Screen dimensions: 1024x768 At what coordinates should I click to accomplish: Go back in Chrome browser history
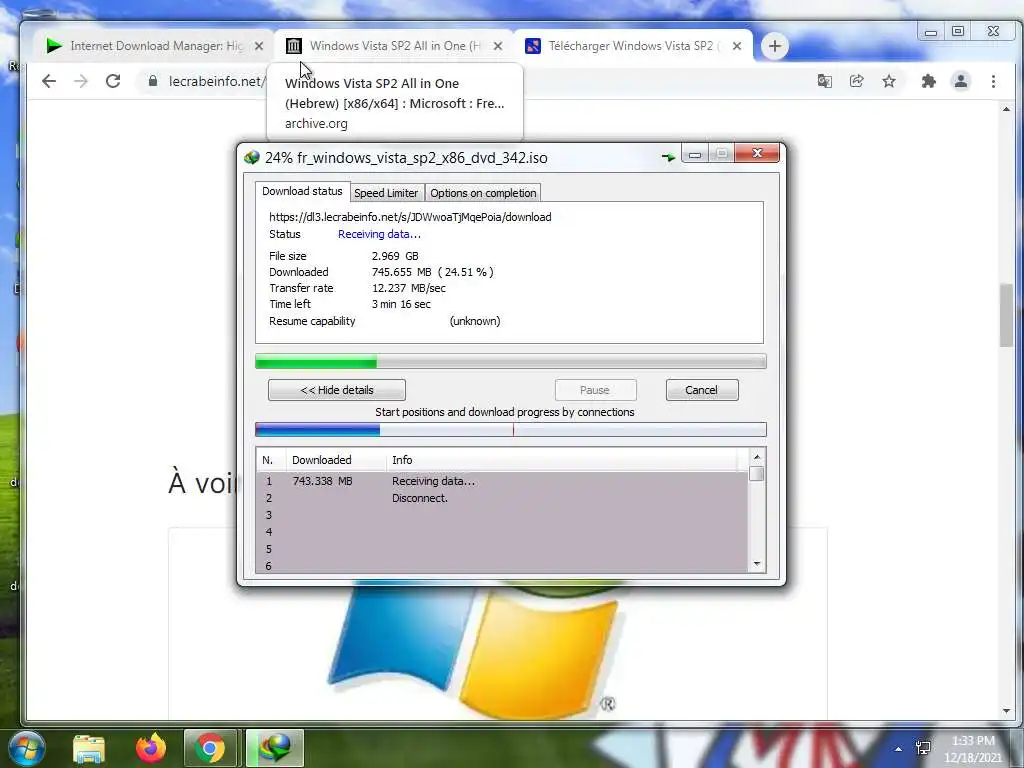pyautogui.click(x=49, y=81)
